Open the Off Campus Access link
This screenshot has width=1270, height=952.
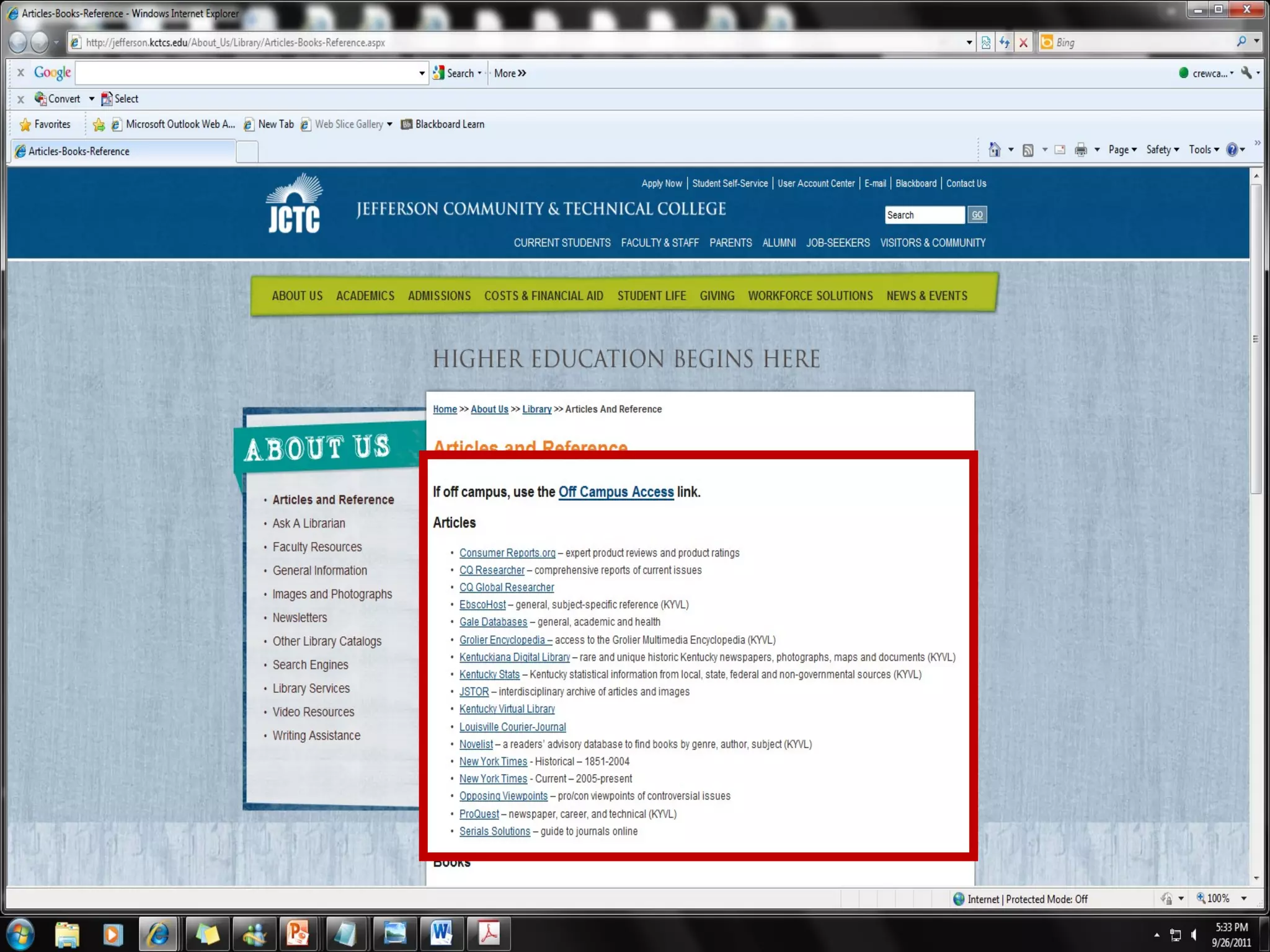[616, 492]
